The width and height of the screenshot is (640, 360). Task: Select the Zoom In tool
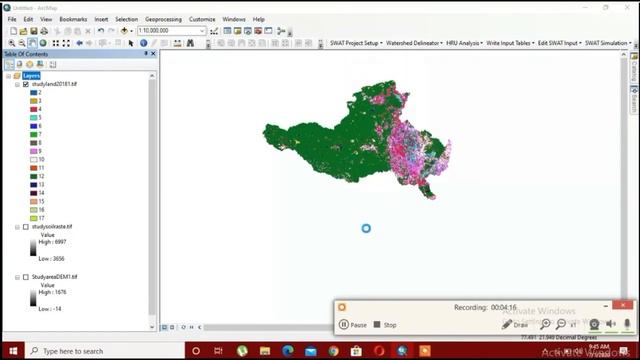pos(12,43)
